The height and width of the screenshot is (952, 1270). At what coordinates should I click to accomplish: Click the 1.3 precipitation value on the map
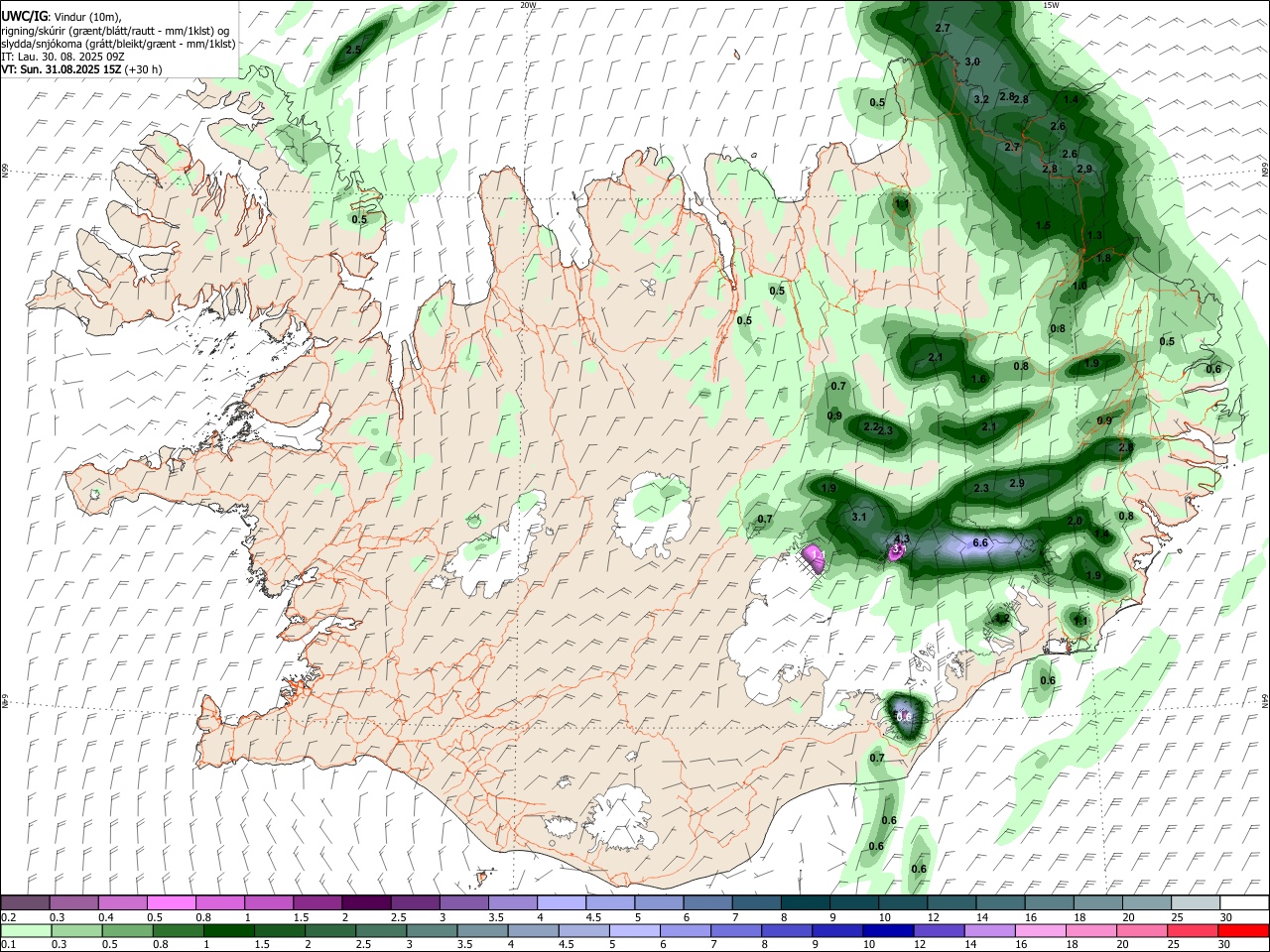coord(1094,235)
